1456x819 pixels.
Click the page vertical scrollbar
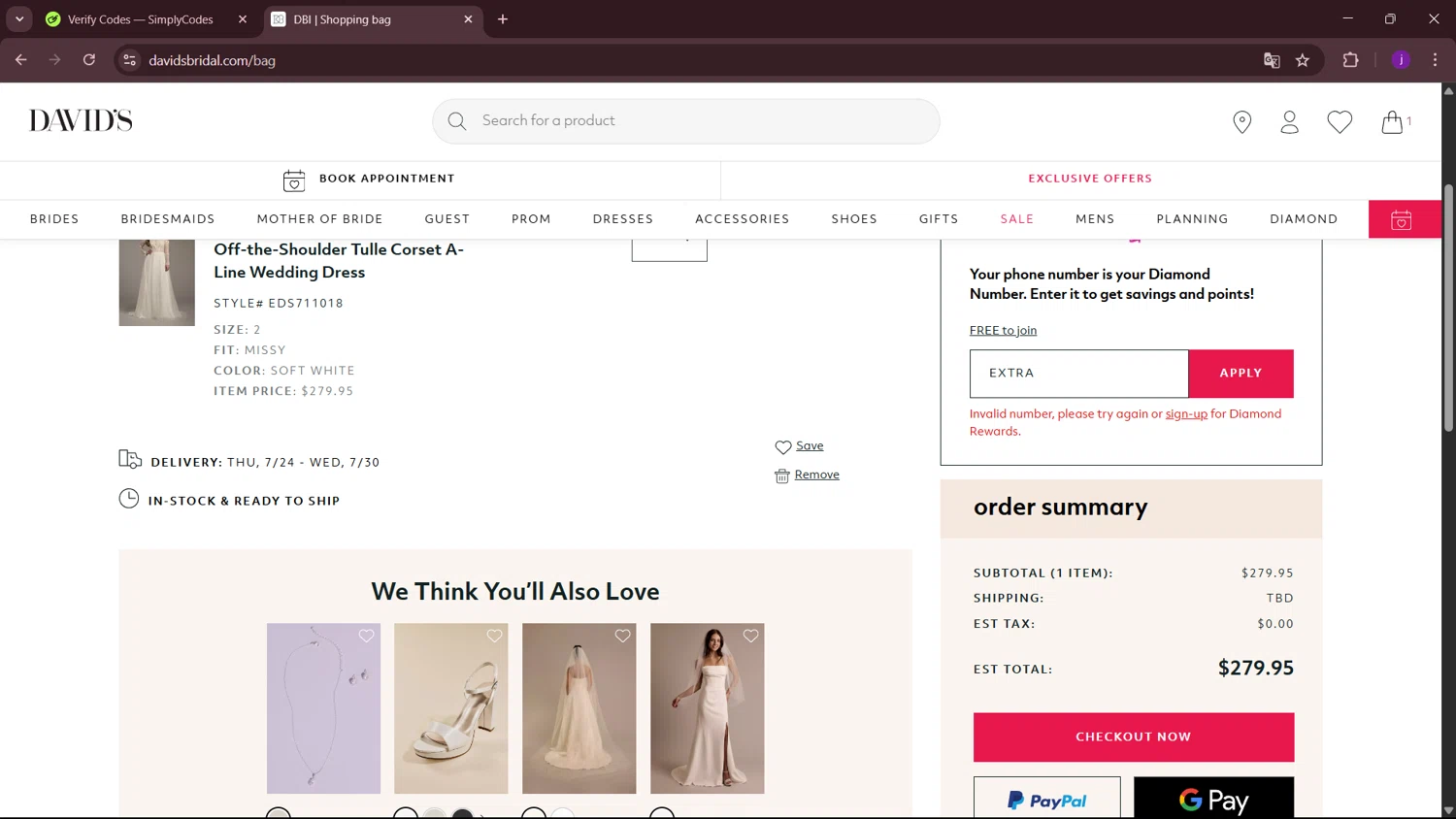tap(1448, 307)
